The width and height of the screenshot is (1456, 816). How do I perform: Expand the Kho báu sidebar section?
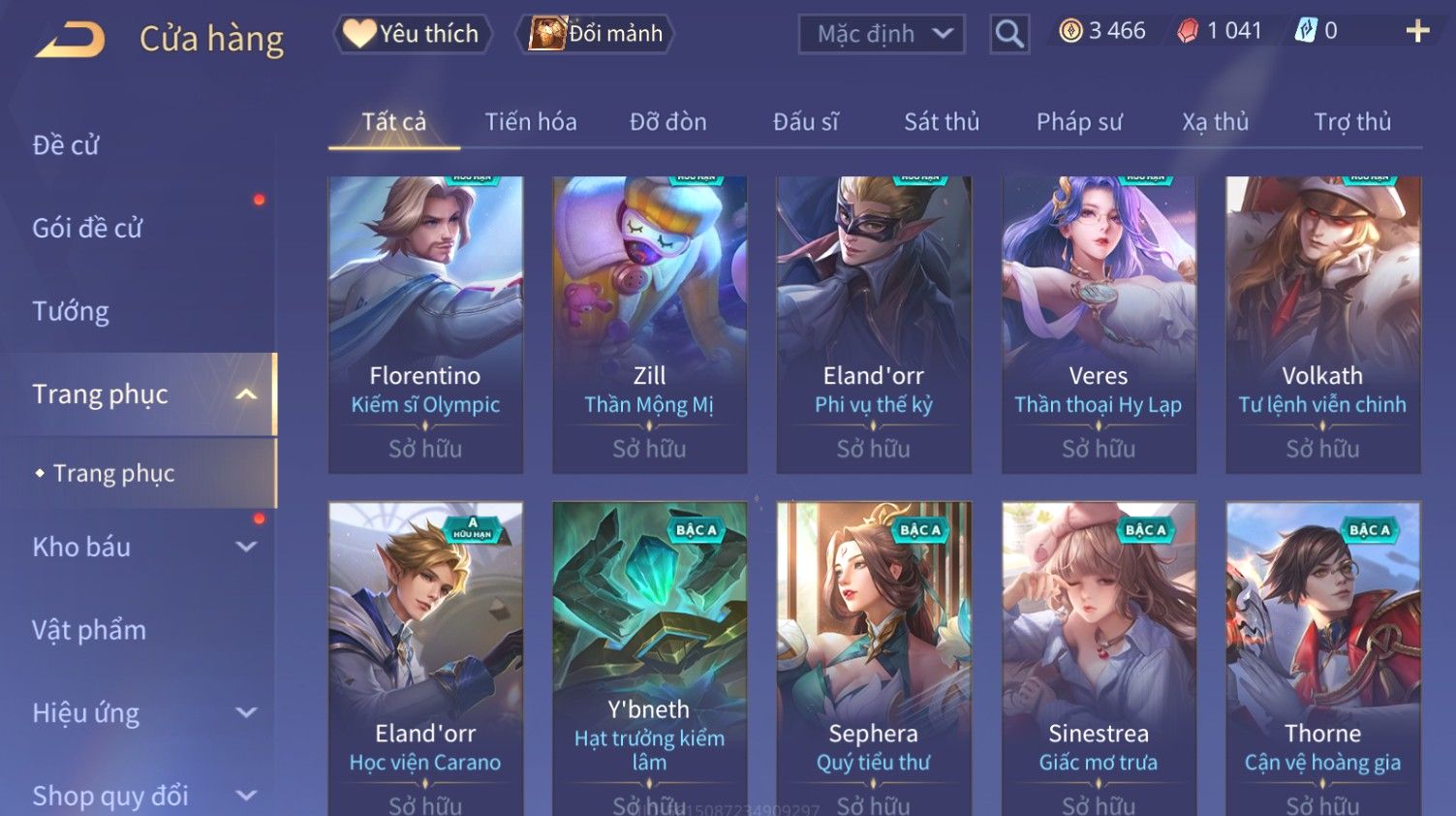(246, 547)
